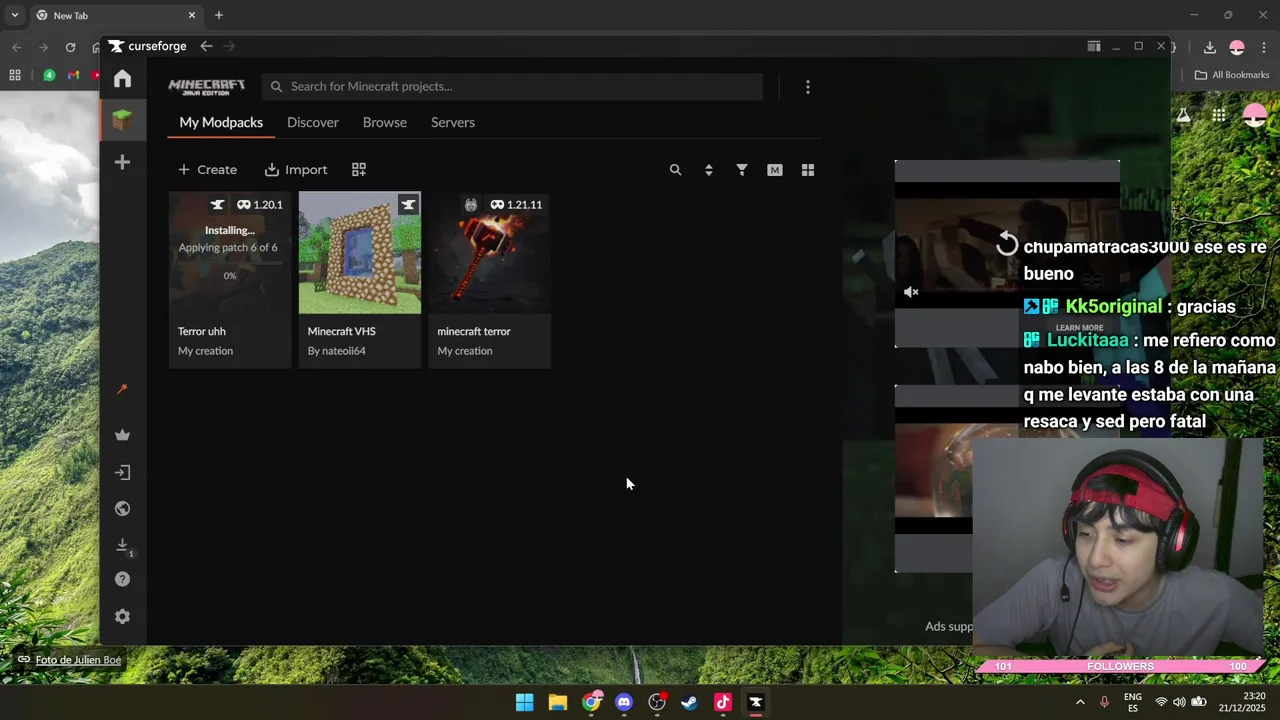Open the WhatsApp bookmark in Chrome
This screenshot has height=720, width=1280.
pos(49,75)
